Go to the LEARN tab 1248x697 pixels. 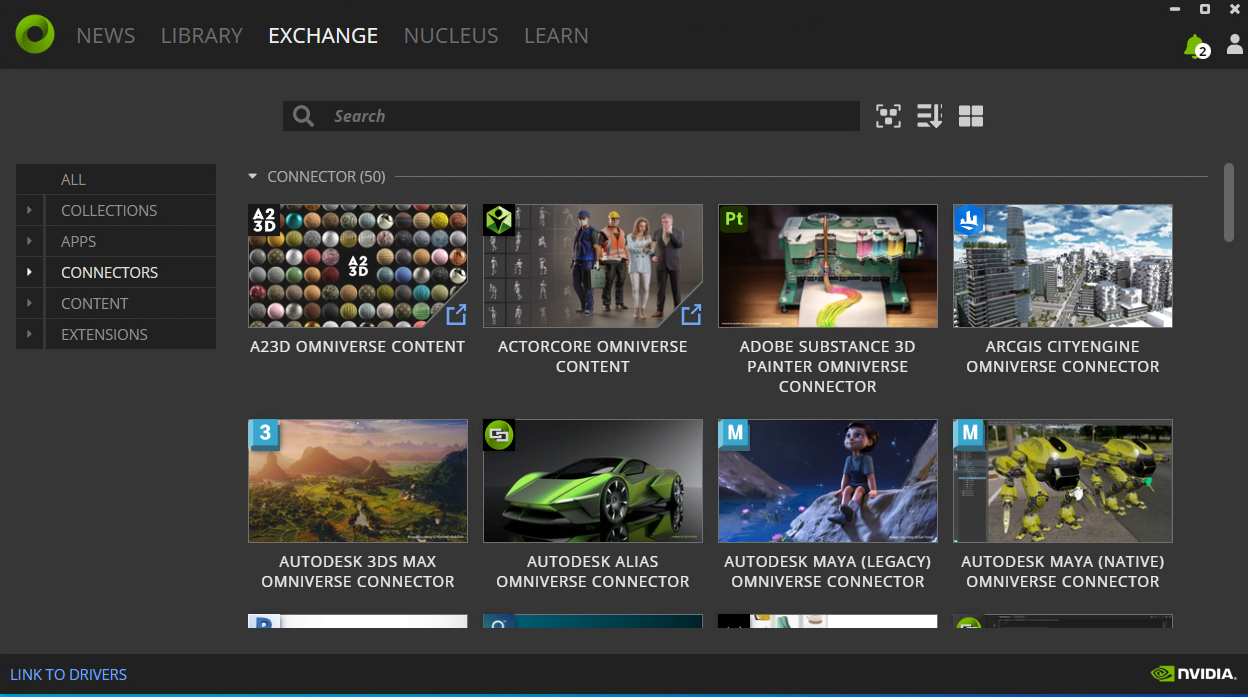[556, 36]
